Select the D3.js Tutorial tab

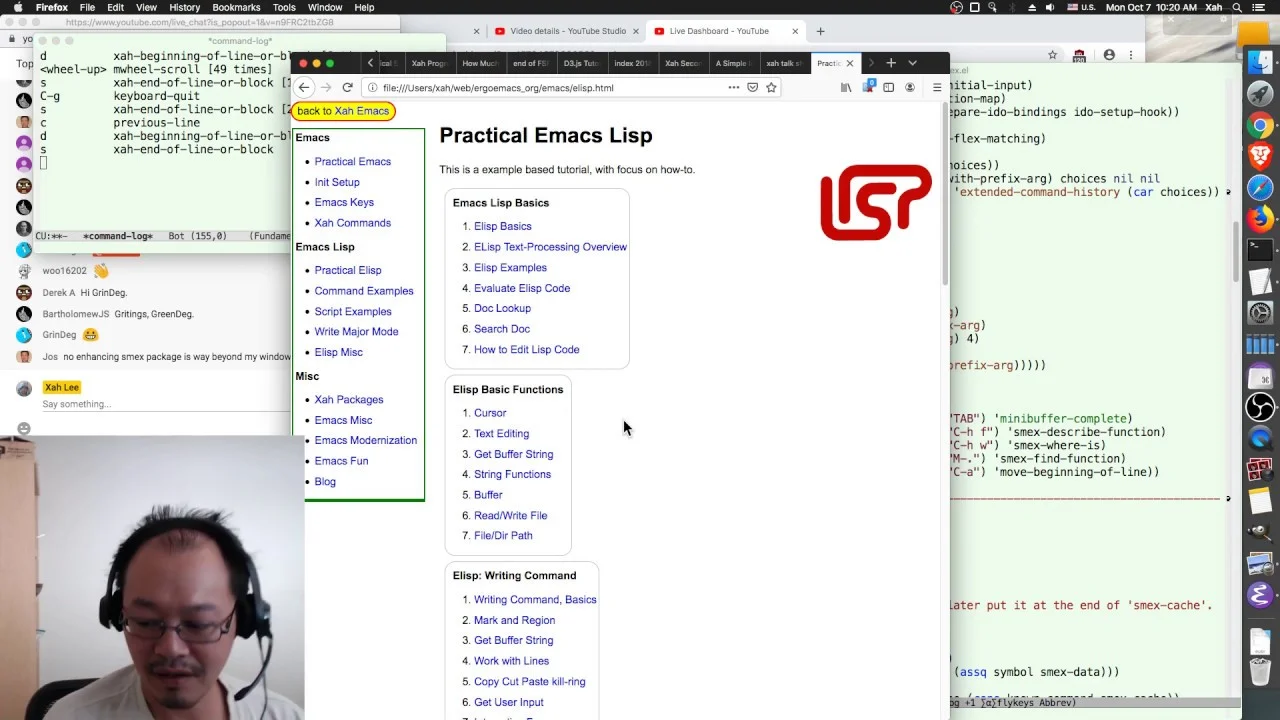click(580, 64)
